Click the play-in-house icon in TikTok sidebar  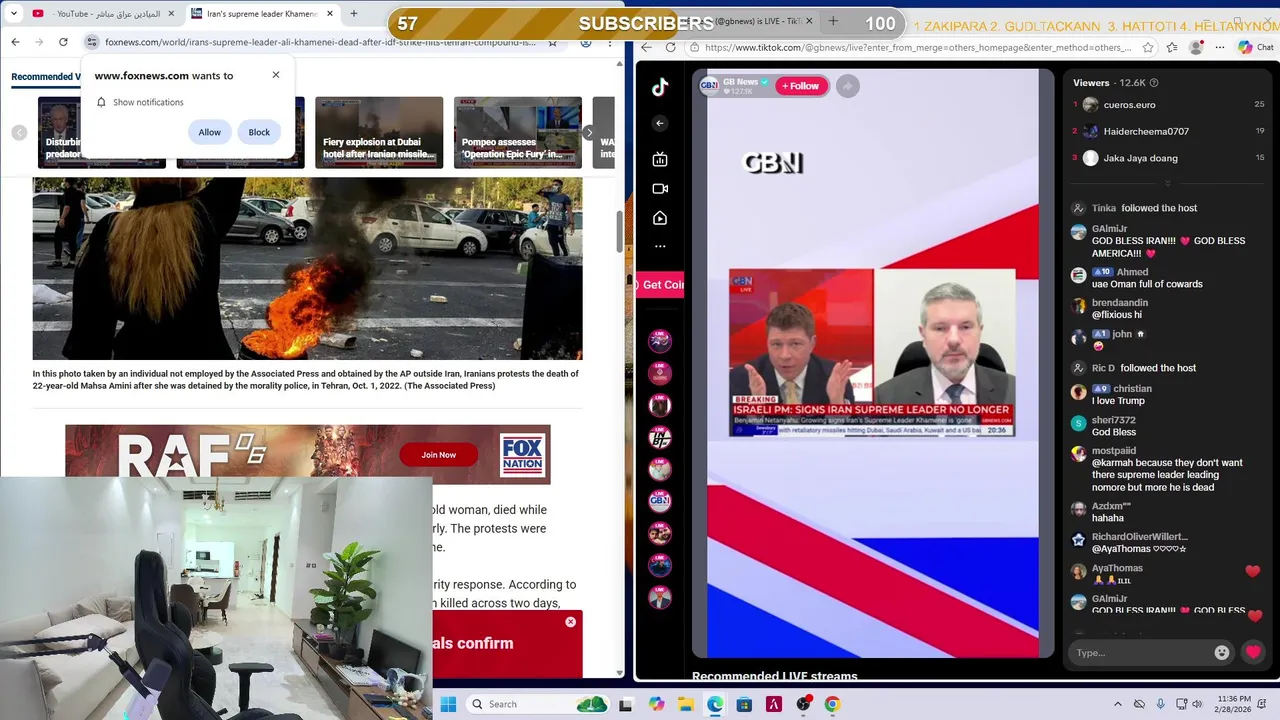[660, 218]
